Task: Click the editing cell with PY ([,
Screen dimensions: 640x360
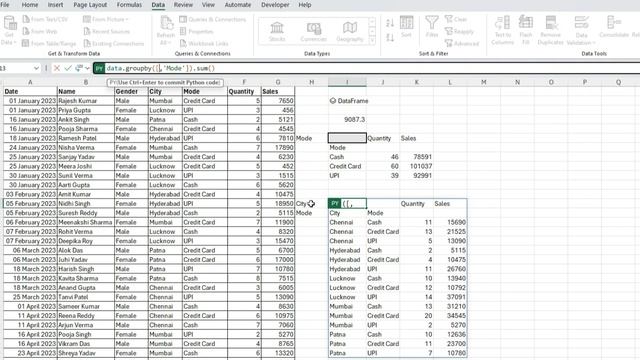Action: tap(347, 204)
